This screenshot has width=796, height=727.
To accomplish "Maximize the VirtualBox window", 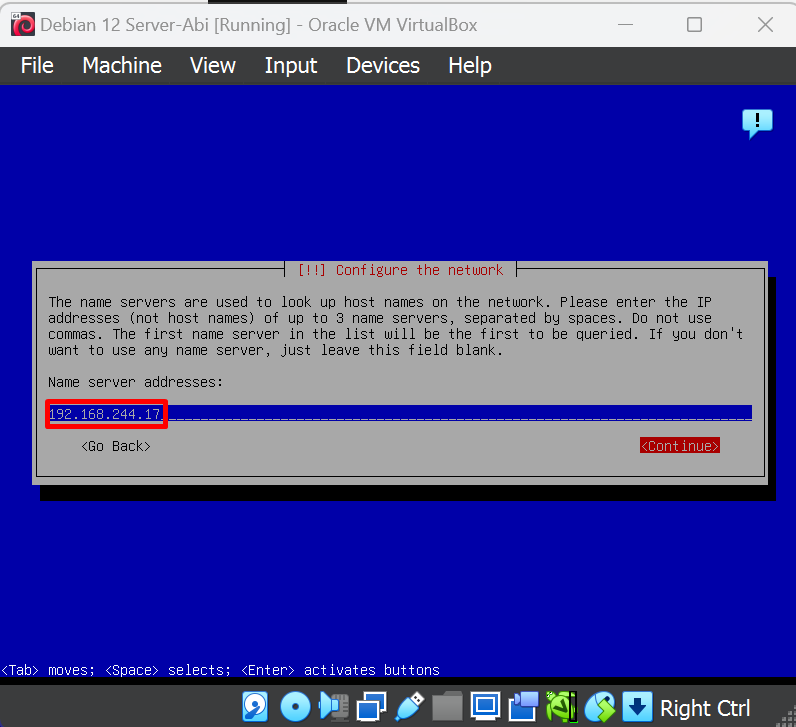I will [694, 24].
